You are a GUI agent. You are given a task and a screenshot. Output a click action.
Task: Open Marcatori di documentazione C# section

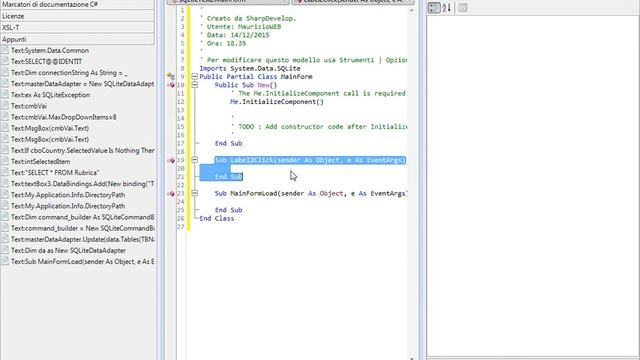point(78,4)
